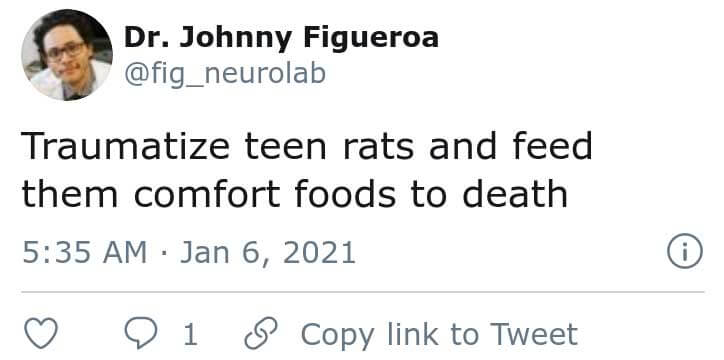The image size is (724, 360).
Task: Visit the @fig_neurolab handle
Action: (225, 74)
